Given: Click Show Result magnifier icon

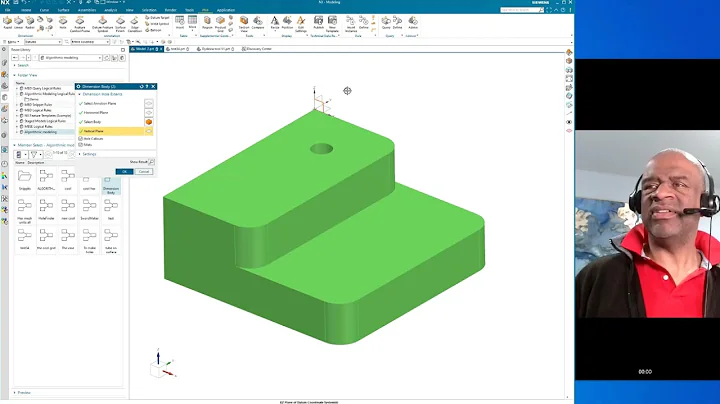Looking at the screenshot, I should [151, 162].
